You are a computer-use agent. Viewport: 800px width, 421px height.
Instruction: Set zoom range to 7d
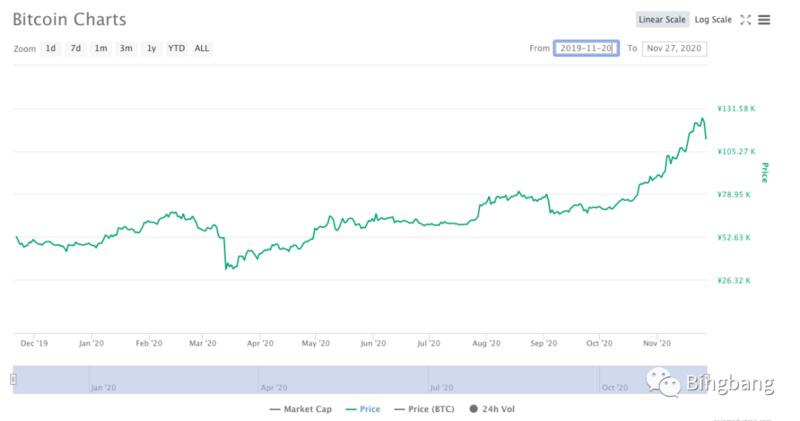(76, 48)
